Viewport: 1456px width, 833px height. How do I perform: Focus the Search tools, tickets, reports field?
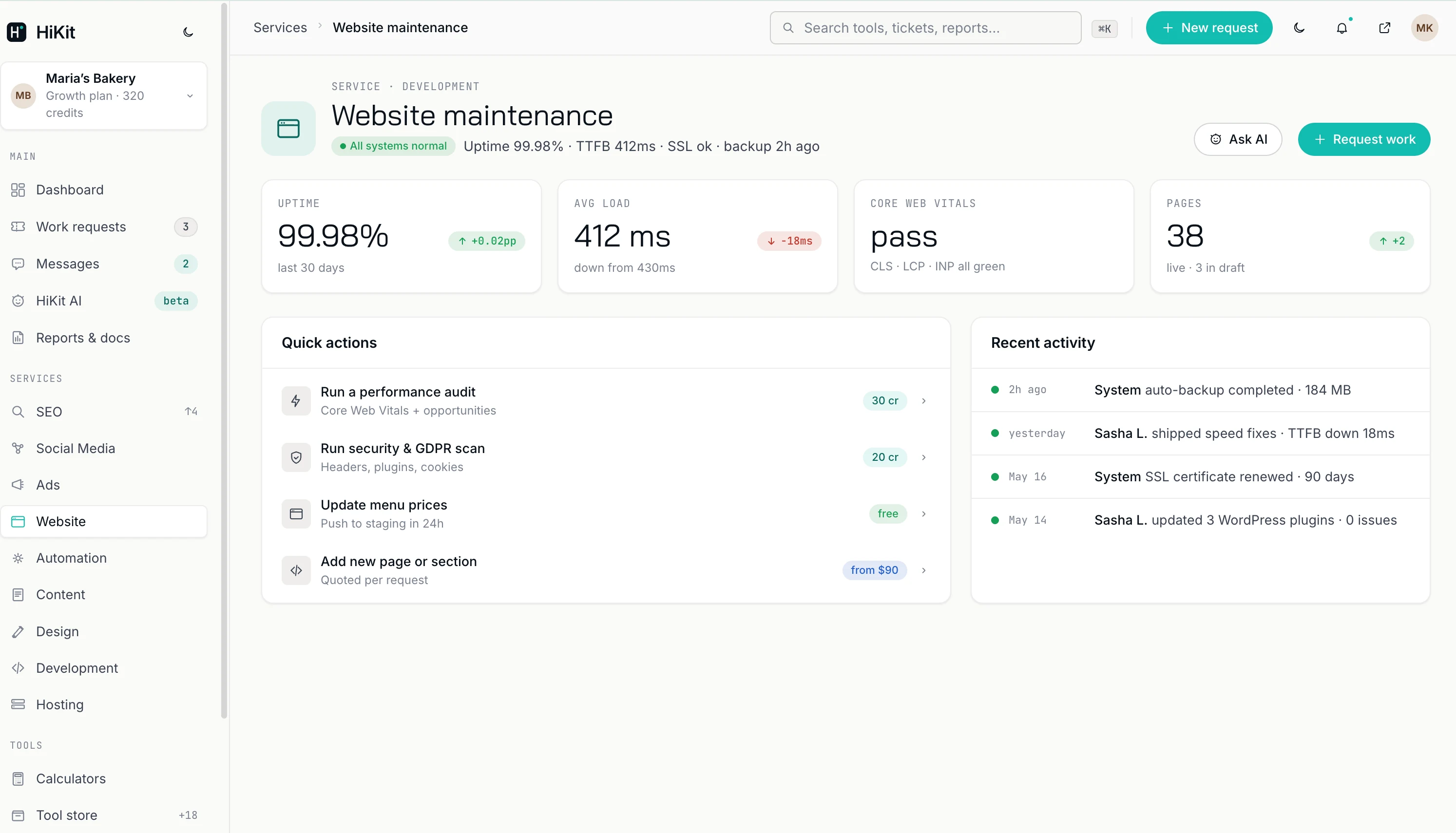[x=926, y=27]
